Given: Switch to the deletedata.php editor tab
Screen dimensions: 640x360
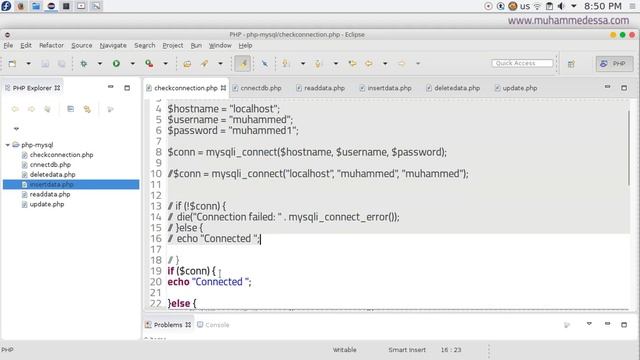Looking at the screenshot, I should [x=453, y=88].
